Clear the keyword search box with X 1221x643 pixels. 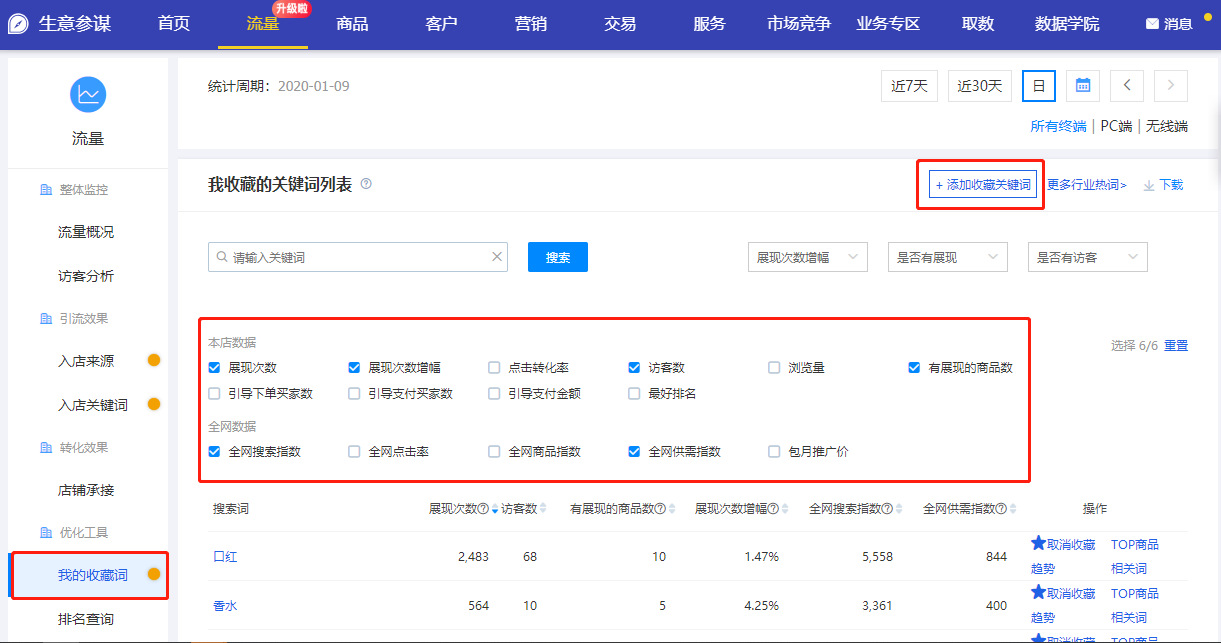pos(497,257)
